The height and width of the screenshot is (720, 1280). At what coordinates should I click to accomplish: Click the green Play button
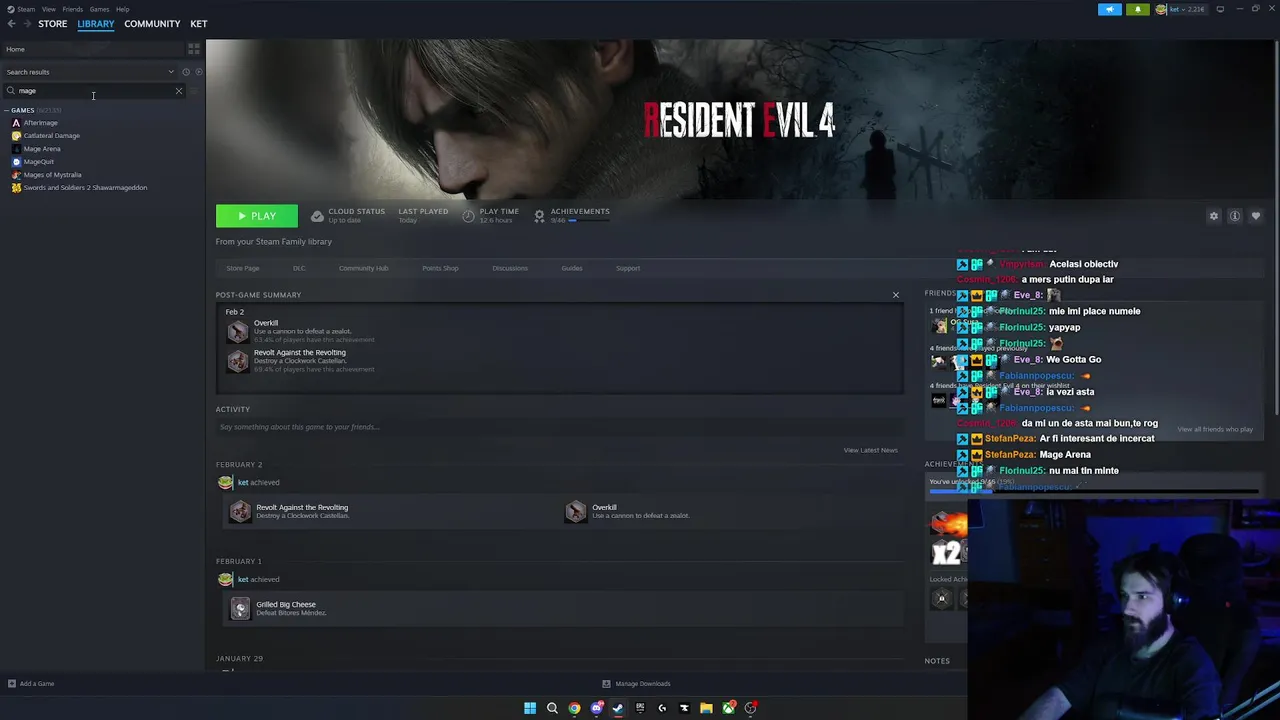256,216
